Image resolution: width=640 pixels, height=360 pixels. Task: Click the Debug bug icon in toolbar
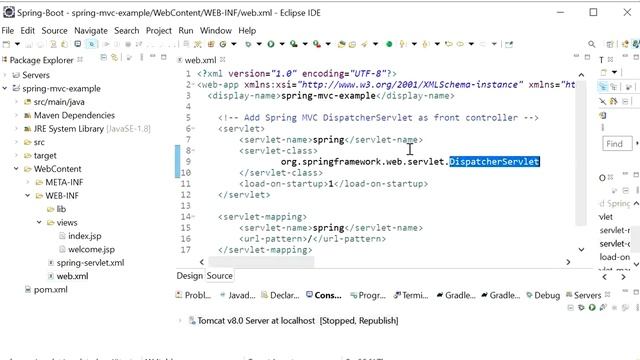(x=248, y=44)
